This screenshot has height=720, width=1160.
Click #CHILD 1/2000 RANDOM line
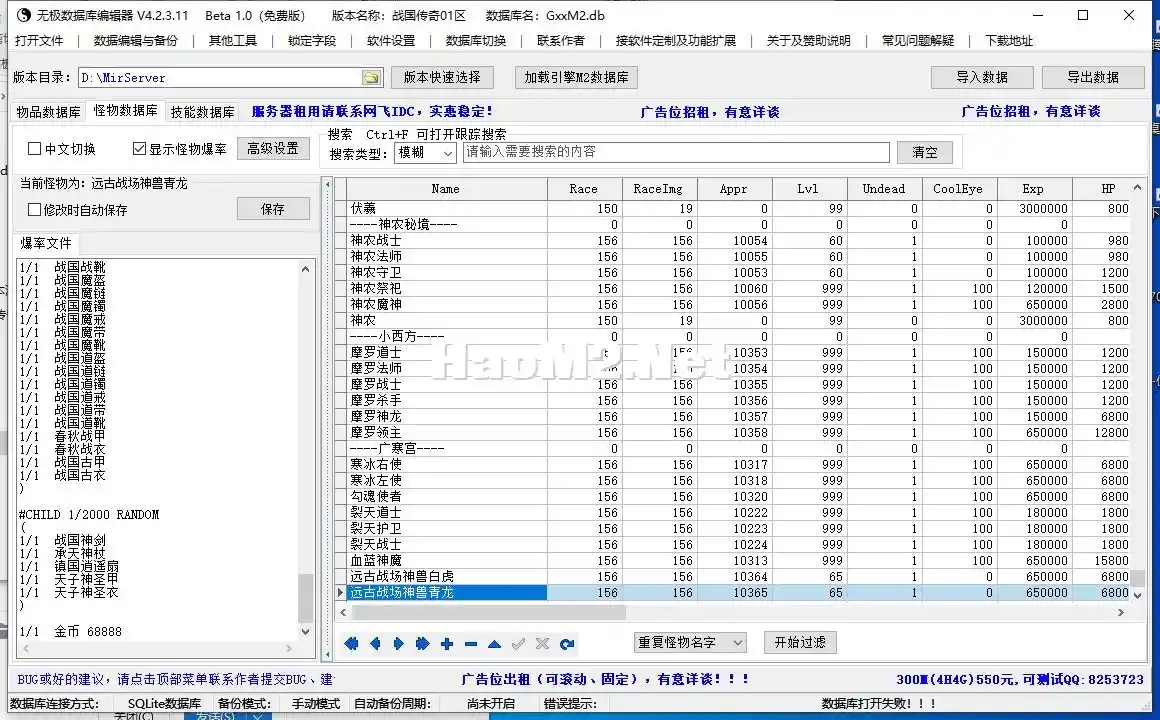pos(89,514)
